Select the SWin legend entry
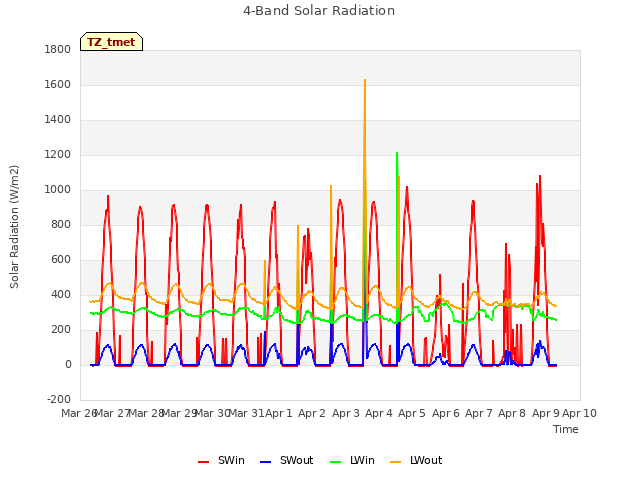640x480 pixels. [222, 460]
